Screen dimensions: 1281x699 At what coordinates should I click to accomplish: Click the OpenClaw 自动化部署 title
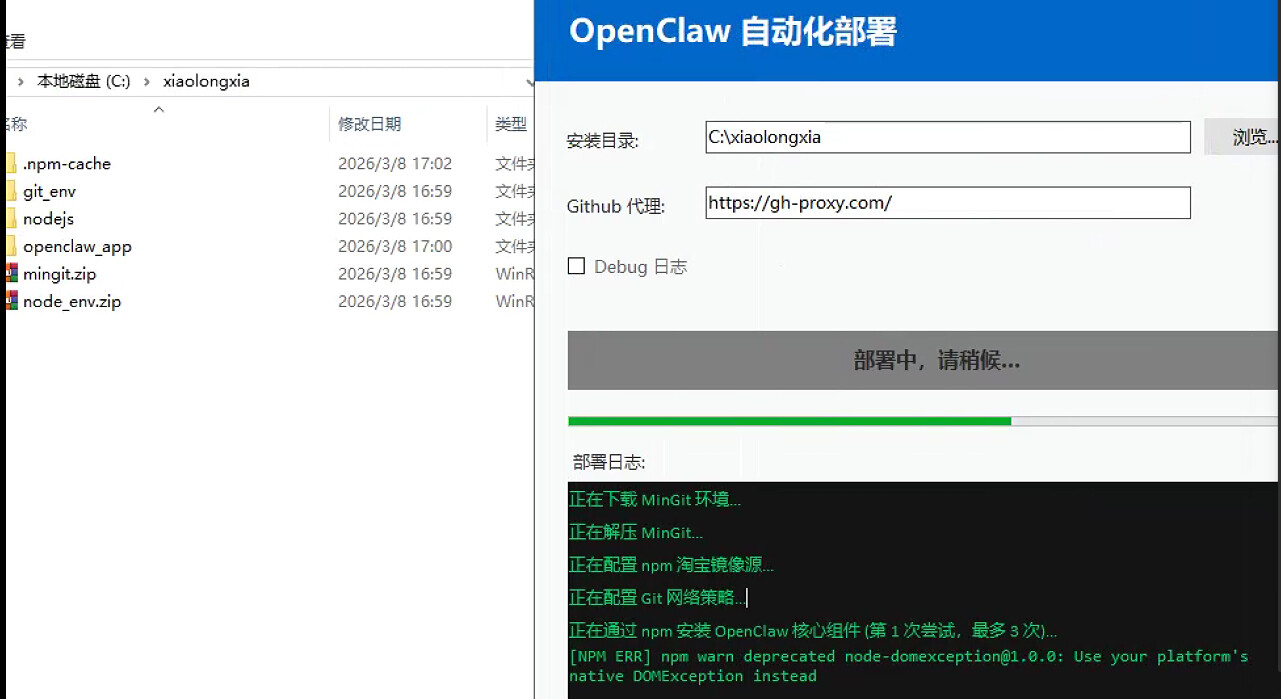coord(733,31)
